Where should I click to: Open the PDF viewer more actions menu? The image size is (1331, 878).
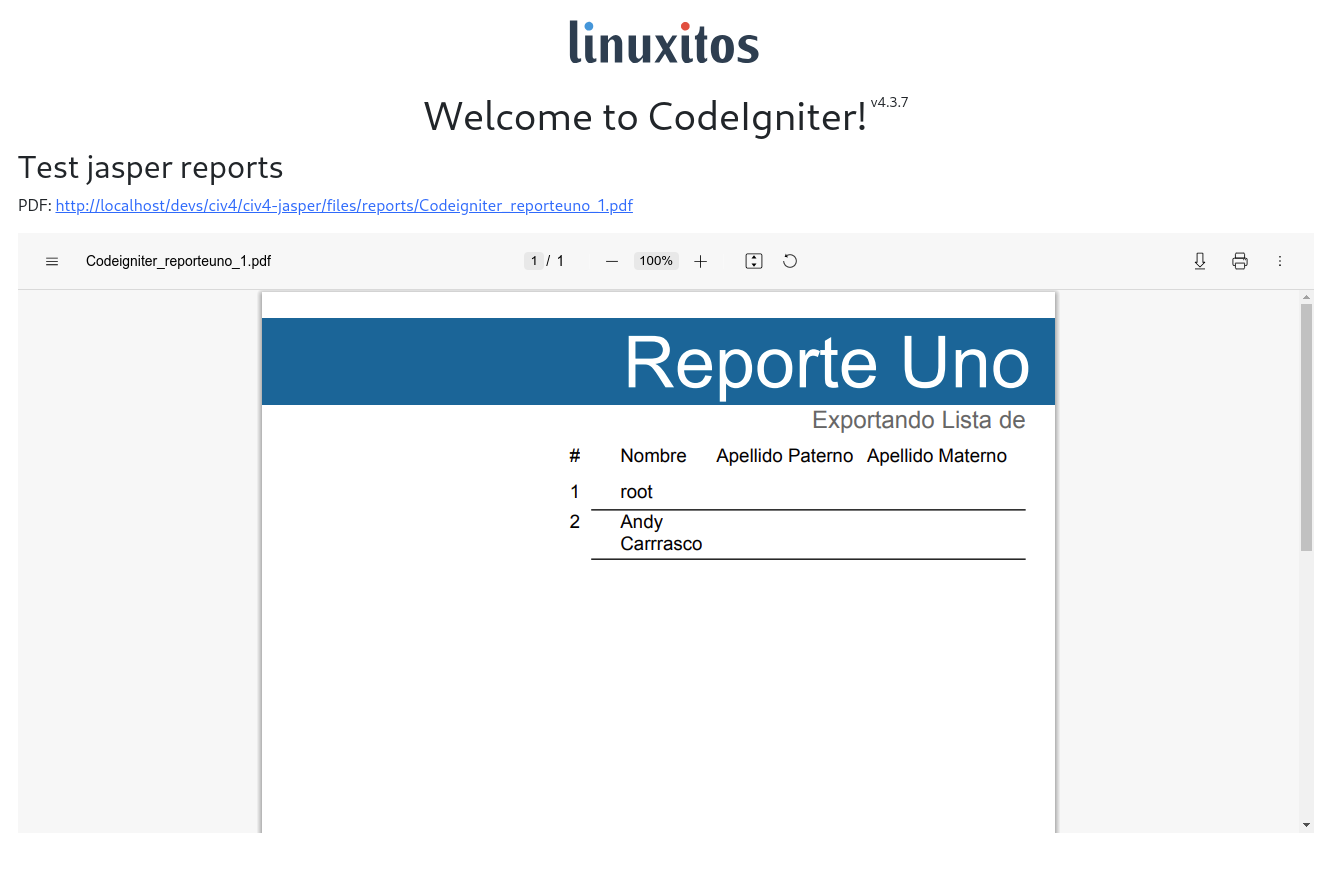tap(1280, 261)
